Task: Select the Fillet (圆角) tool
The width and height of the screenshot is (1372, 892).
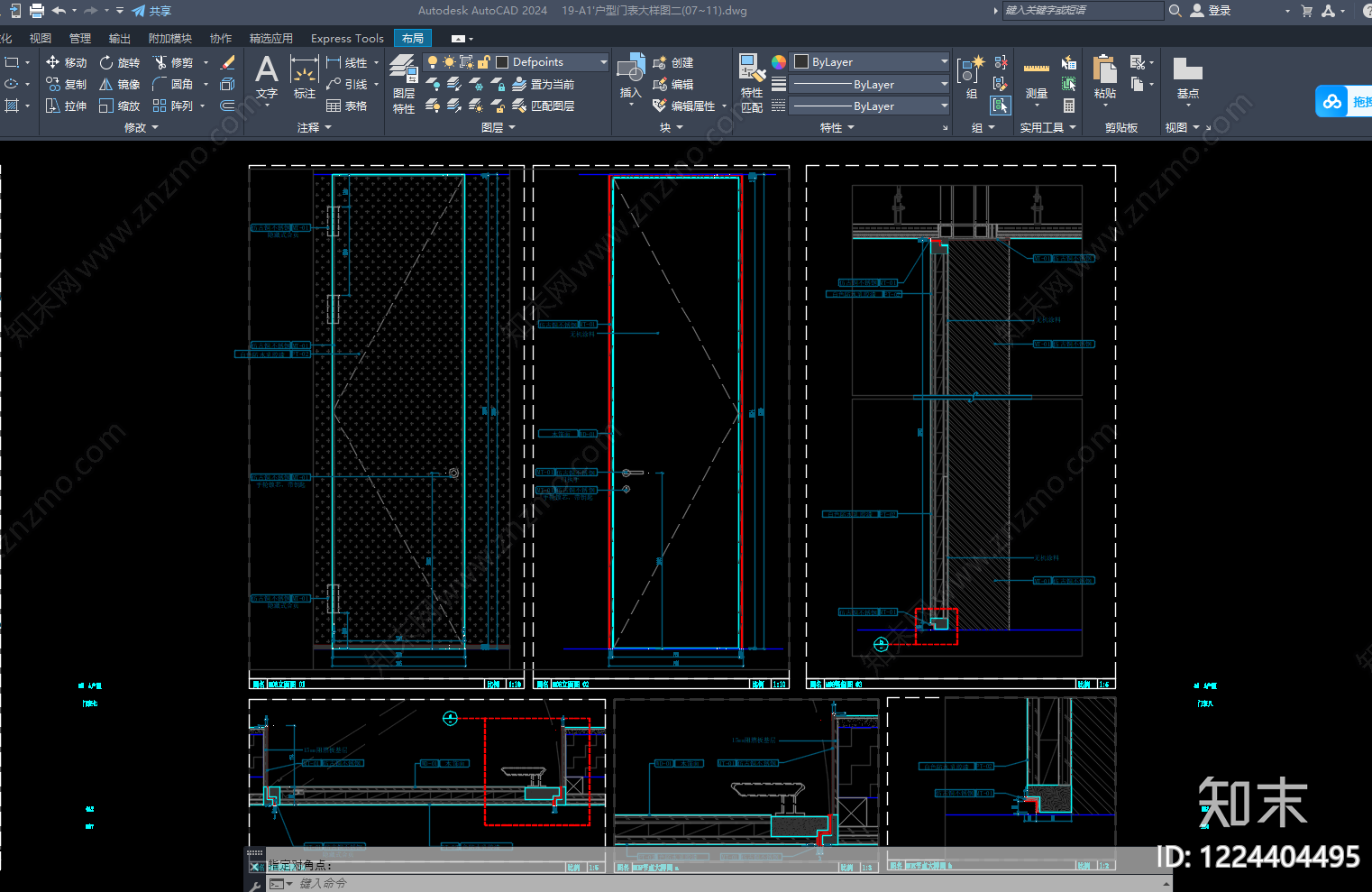Action: pos(173,84)
